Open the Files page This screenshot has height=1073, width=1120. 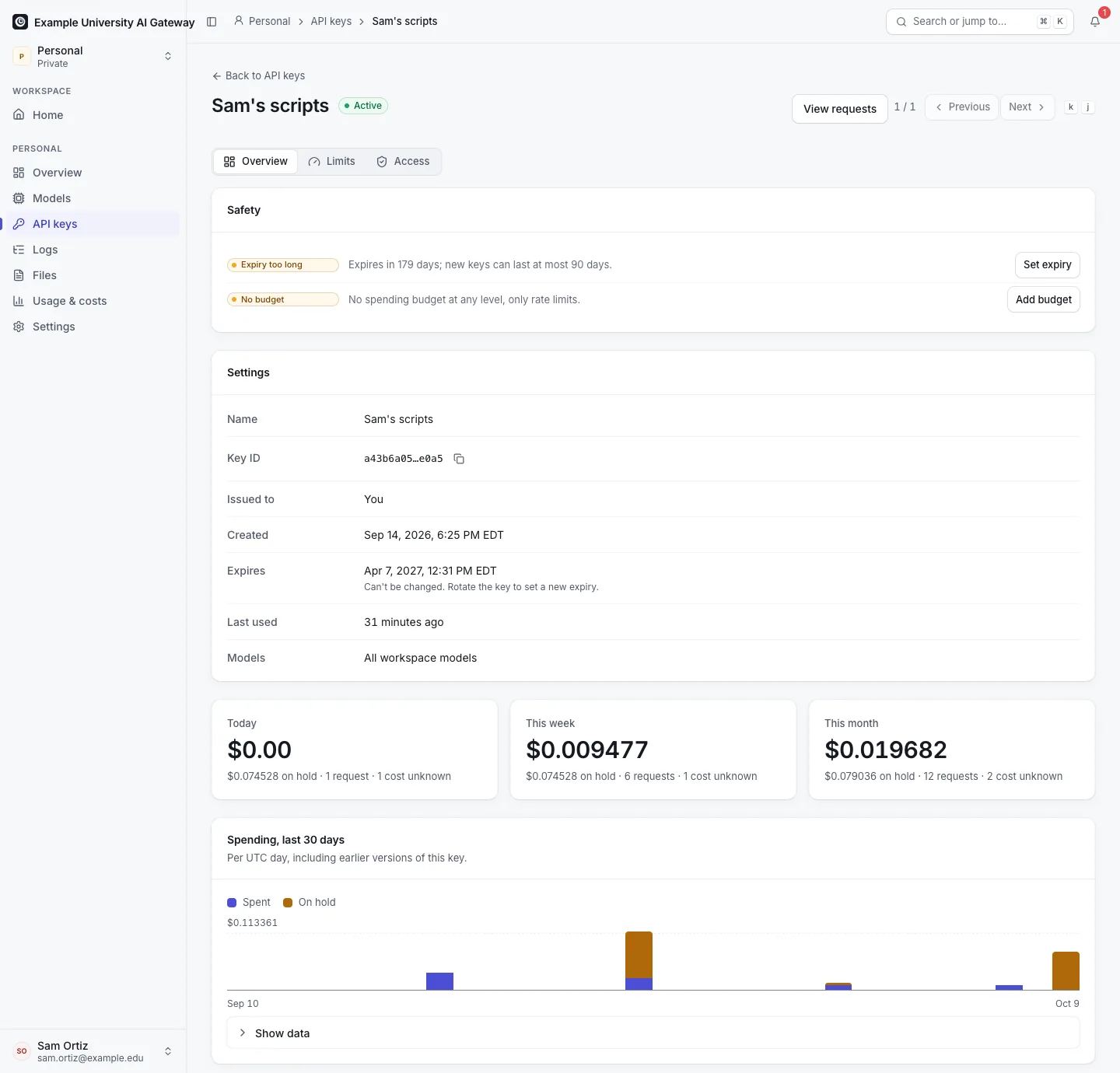pyautogui.click(x=93, y=275)
